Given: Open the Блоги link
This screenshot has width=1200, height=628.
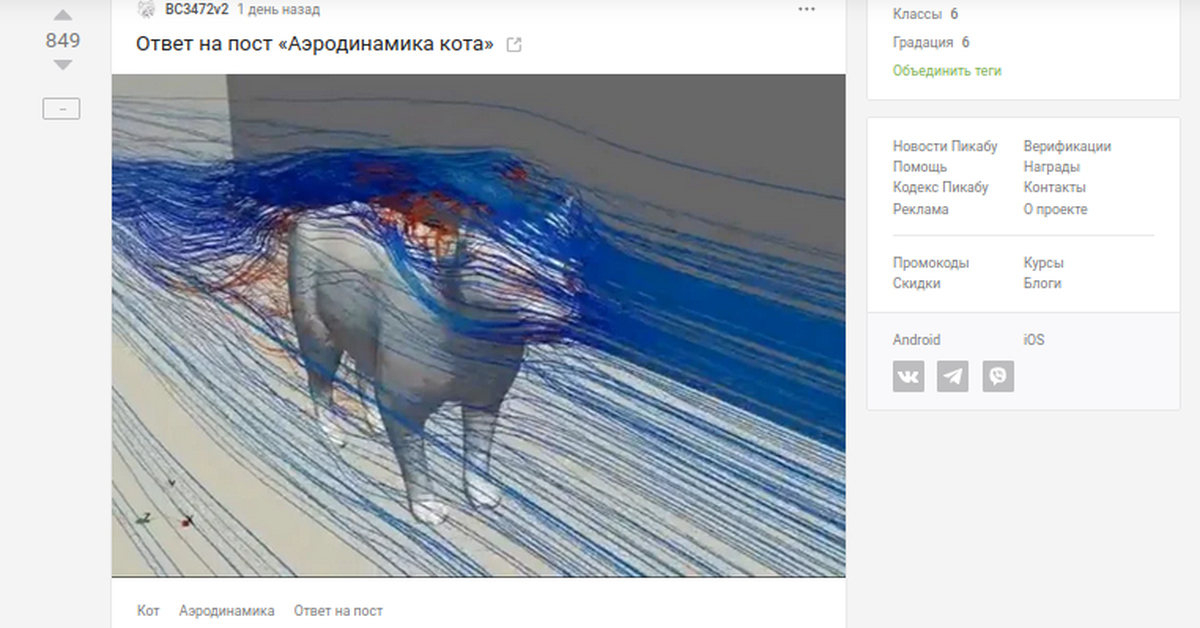Looking at the screenshot, I should (x=1043, y=283).
